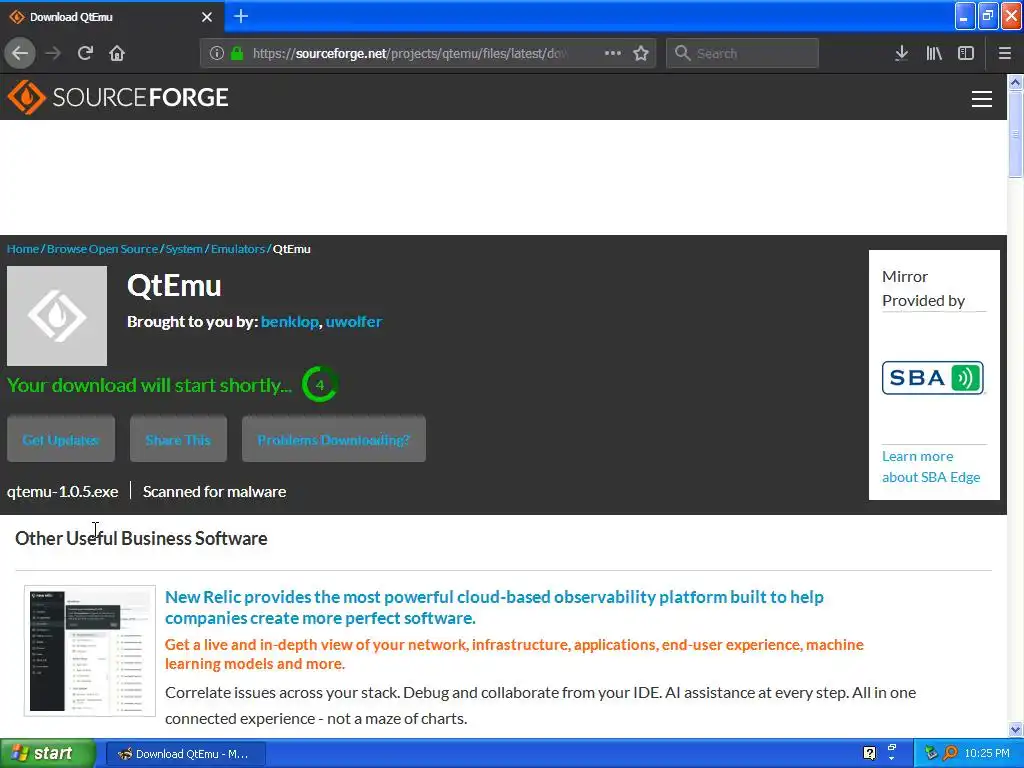The width and height of the screenshot is (1024, 768).
Task: Click the QtEmu project placeholder icon
Action: (x=57, y=315)
